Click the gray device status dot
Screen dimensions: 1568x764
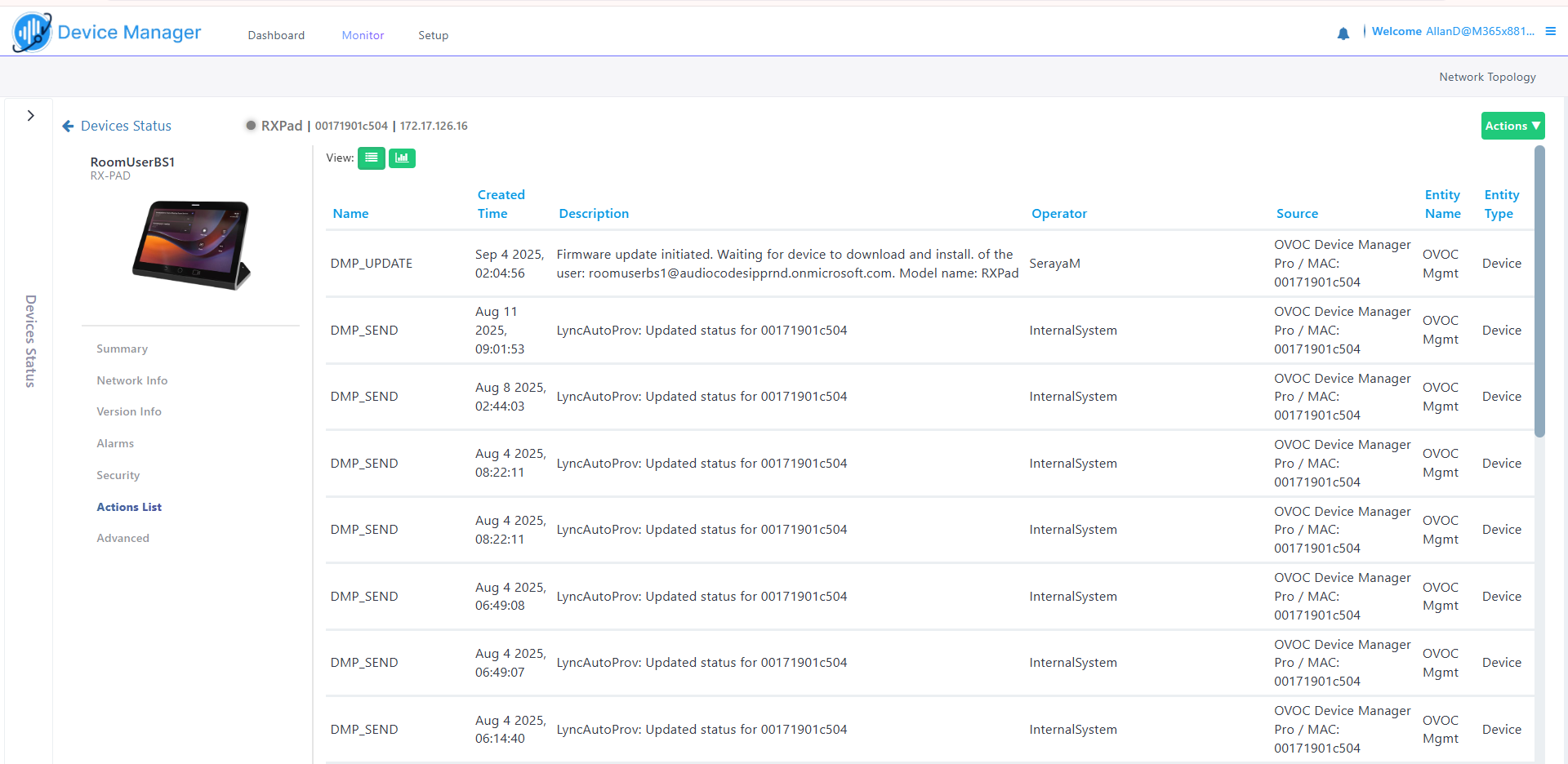[251, 126]
